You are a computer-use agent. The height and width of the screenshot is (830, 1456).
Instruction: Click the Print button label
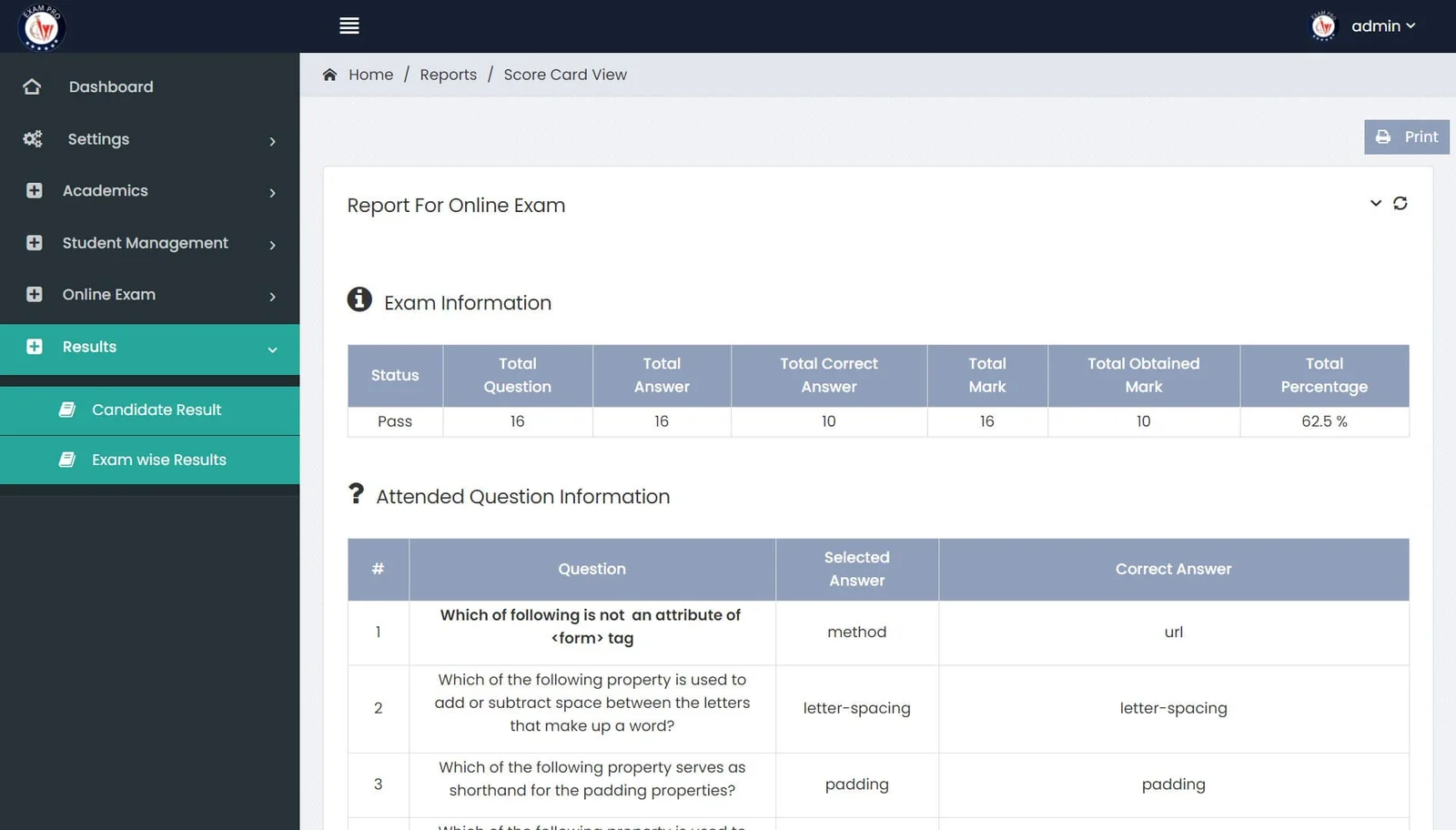coord(1421,137)
